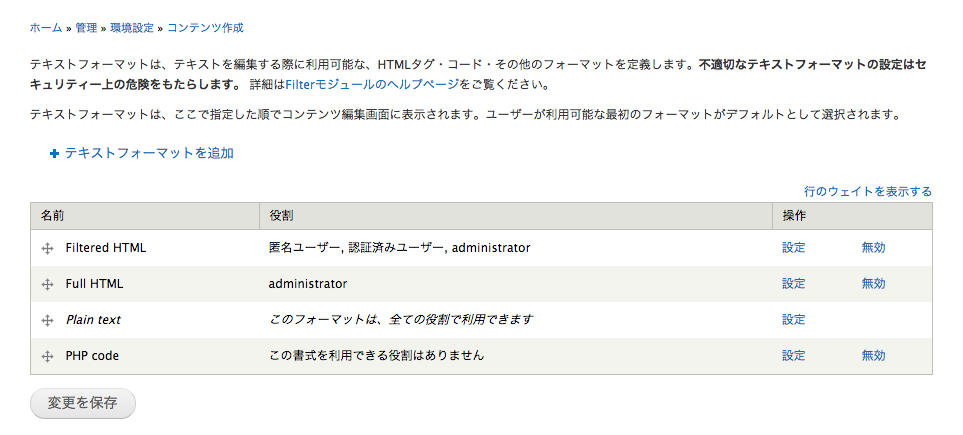Click drag handle icon for PHP code row
The width and height of the screenshot is (963, 435).
[47, 356]
